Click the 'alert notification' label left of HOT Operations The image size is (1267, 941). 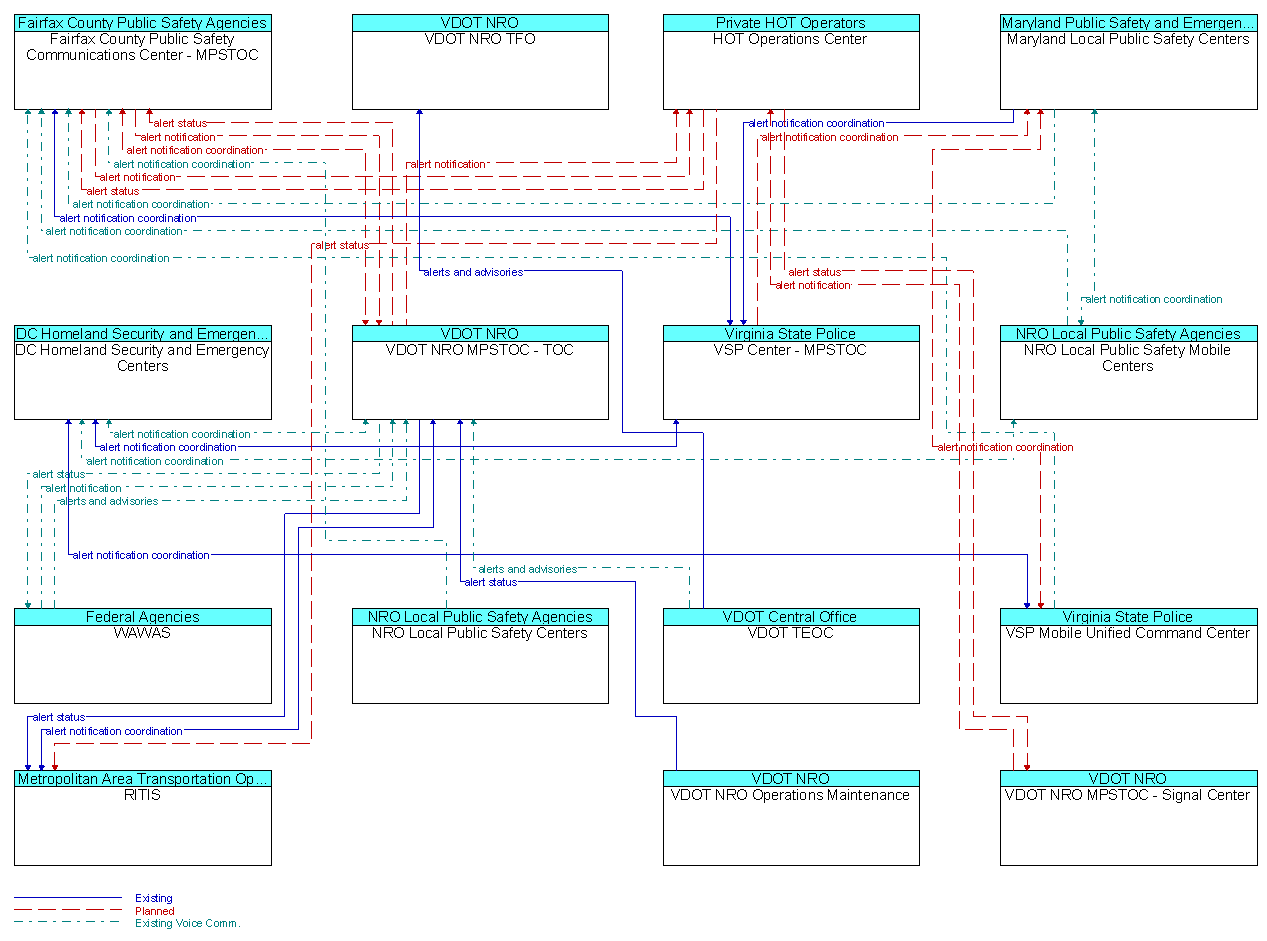coord(447,164)
